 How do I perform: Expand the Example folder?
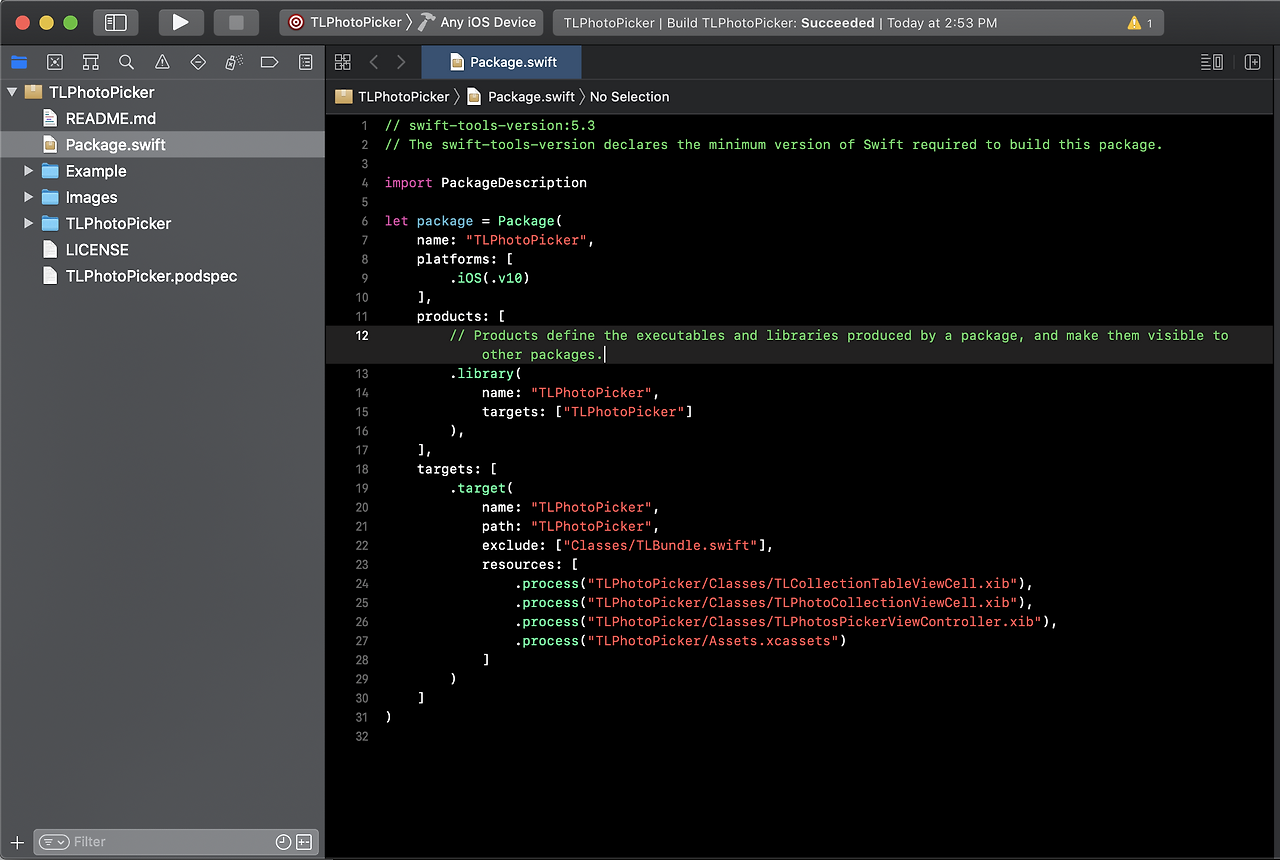click(x=29, y=171)
